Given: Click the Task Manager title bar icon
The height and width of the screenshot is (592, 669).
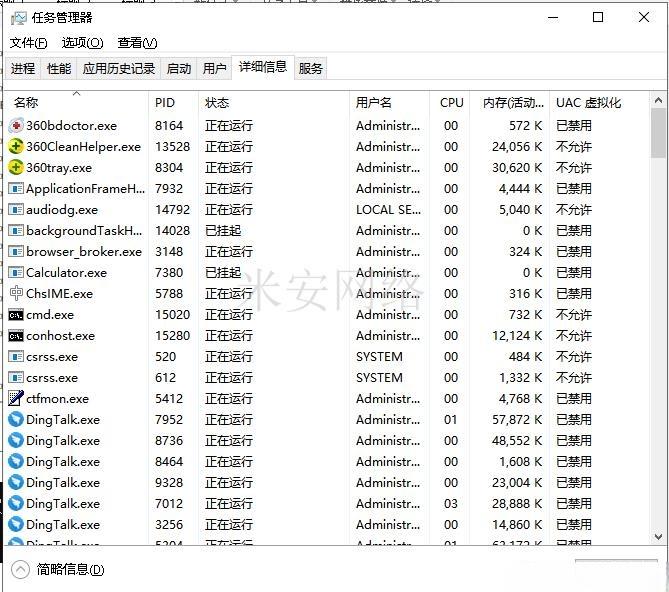Looking at the screenshot, I should tap(18, 18).
